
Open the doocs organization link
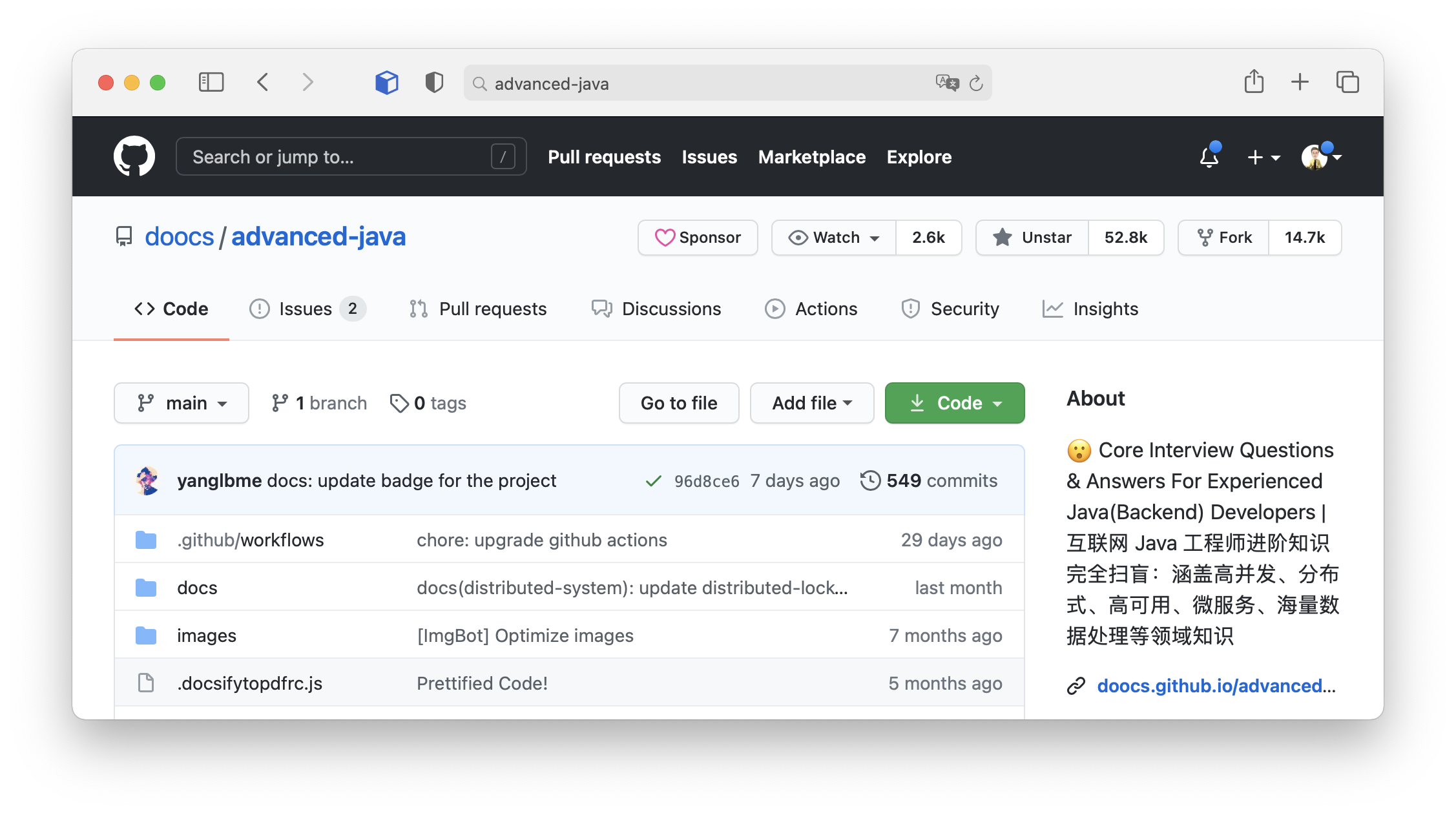point(179,236)
